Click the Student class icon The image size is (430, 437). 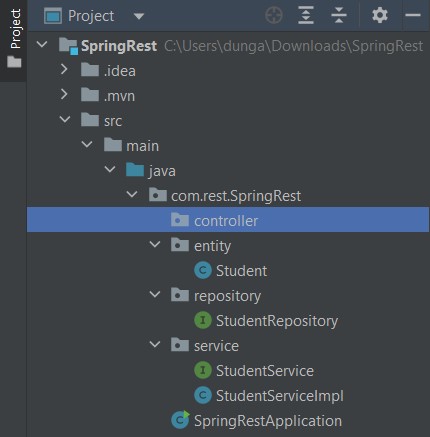pyautogui.click(x=203, y=270)
